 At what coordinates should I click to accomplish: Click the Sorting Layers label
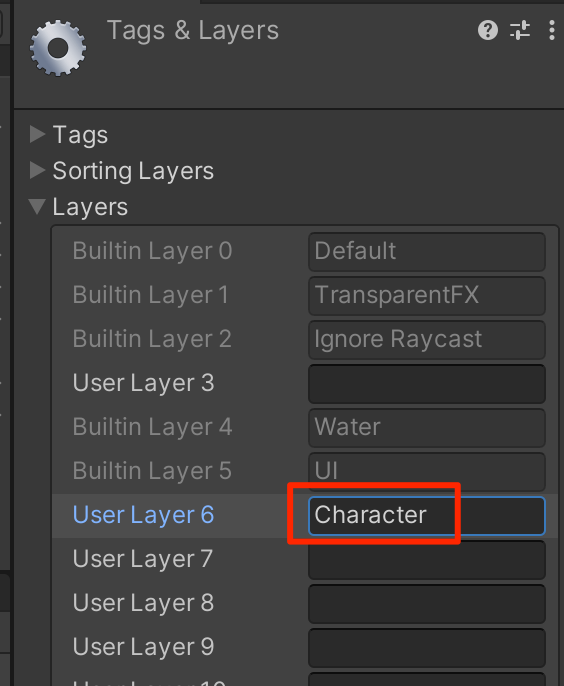[x=133, y=171]
